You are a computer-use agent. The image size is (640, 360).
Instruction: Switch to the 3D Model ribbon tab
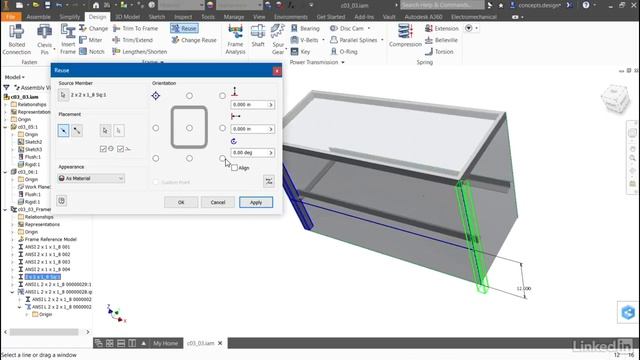pyautogui.click(x=127, y=17)
